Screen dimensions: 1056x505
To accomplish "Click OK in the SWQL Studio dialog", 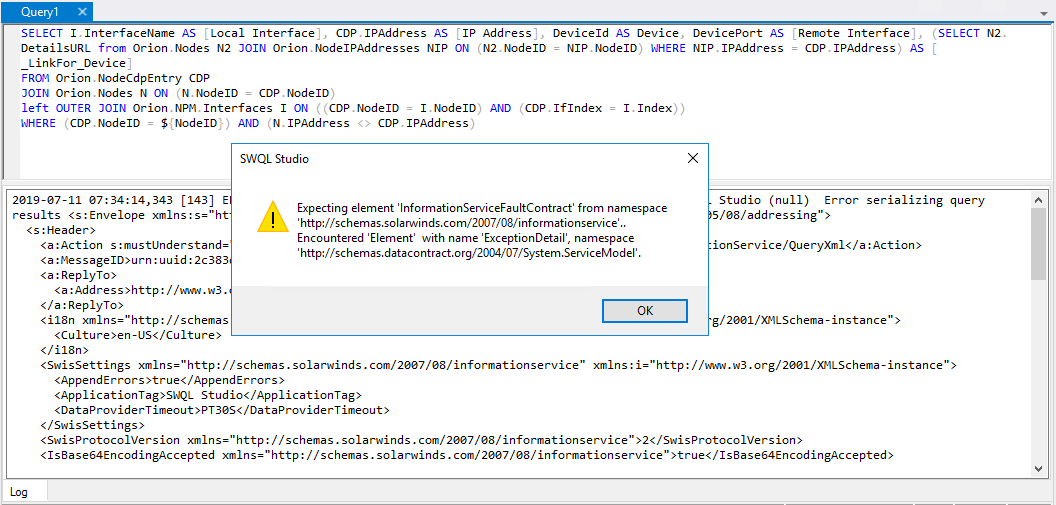I will [645, 310].
